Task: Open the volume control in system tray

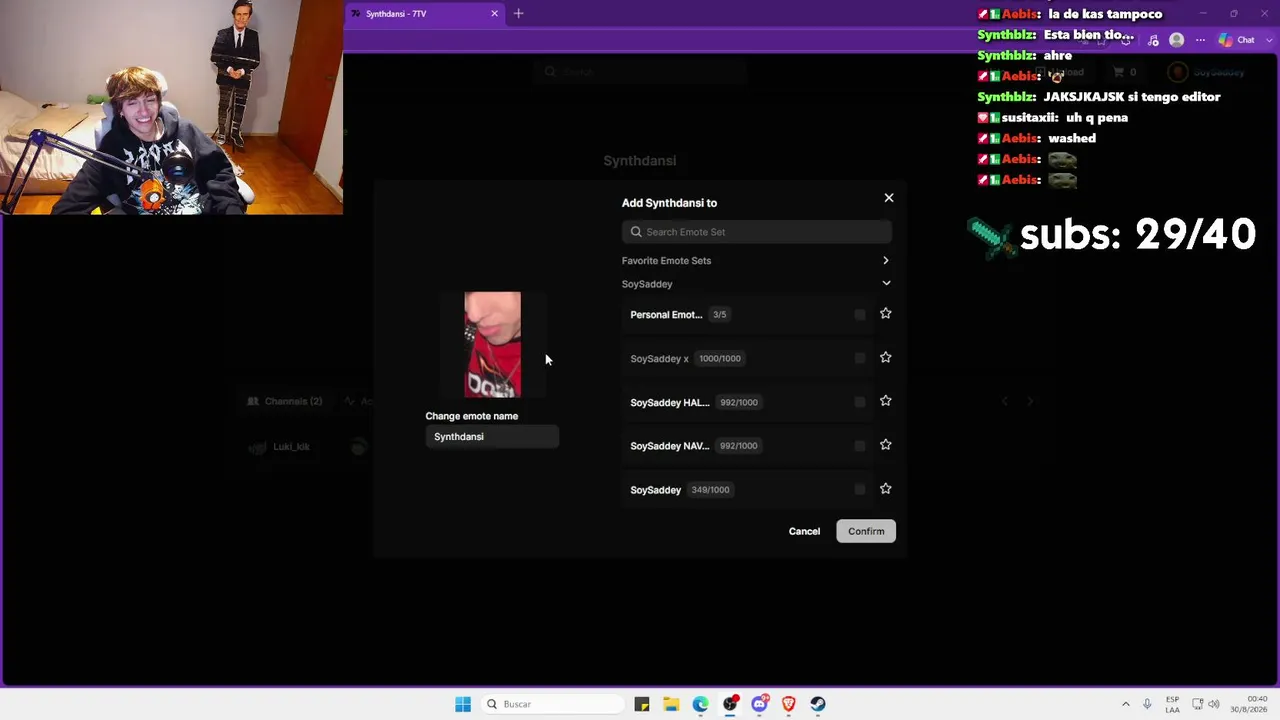Action: (x=1215, y=704)
